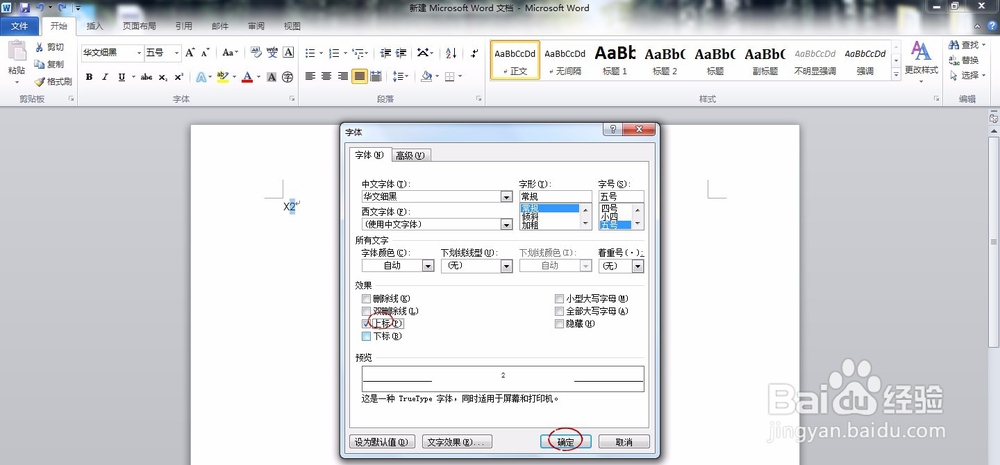Check the 隐藏 (hidden) checkbox
This screenshot has height=465, width=1000.
tap(559, 323)
